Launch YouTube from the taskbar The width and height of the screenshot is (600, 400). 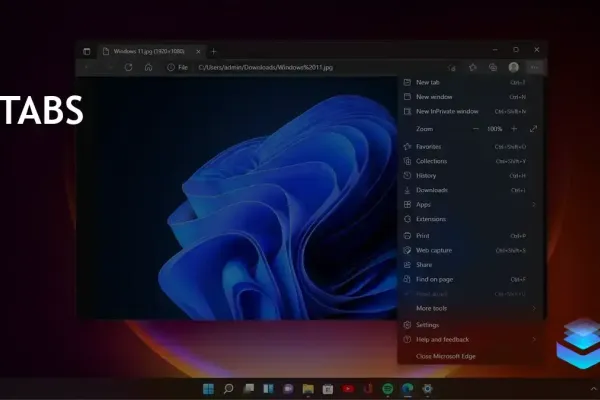coord(348,389)
